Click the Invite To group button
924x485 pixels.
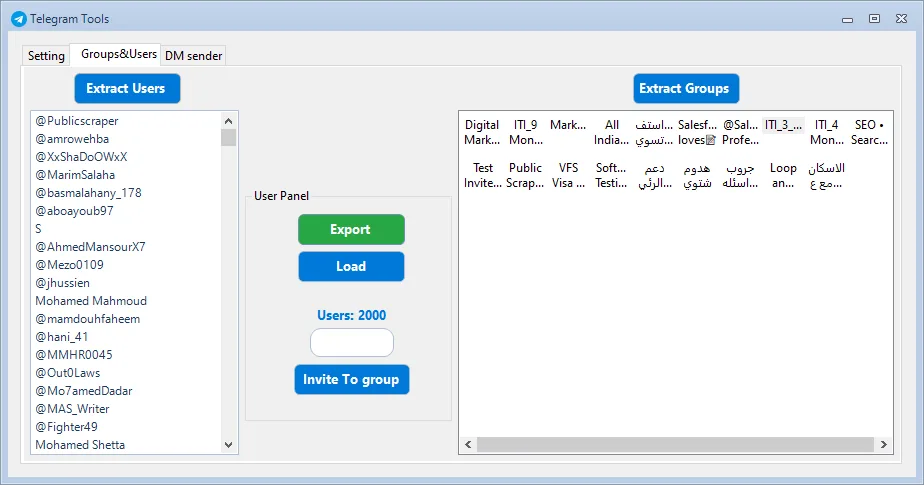tap(351, 379)
